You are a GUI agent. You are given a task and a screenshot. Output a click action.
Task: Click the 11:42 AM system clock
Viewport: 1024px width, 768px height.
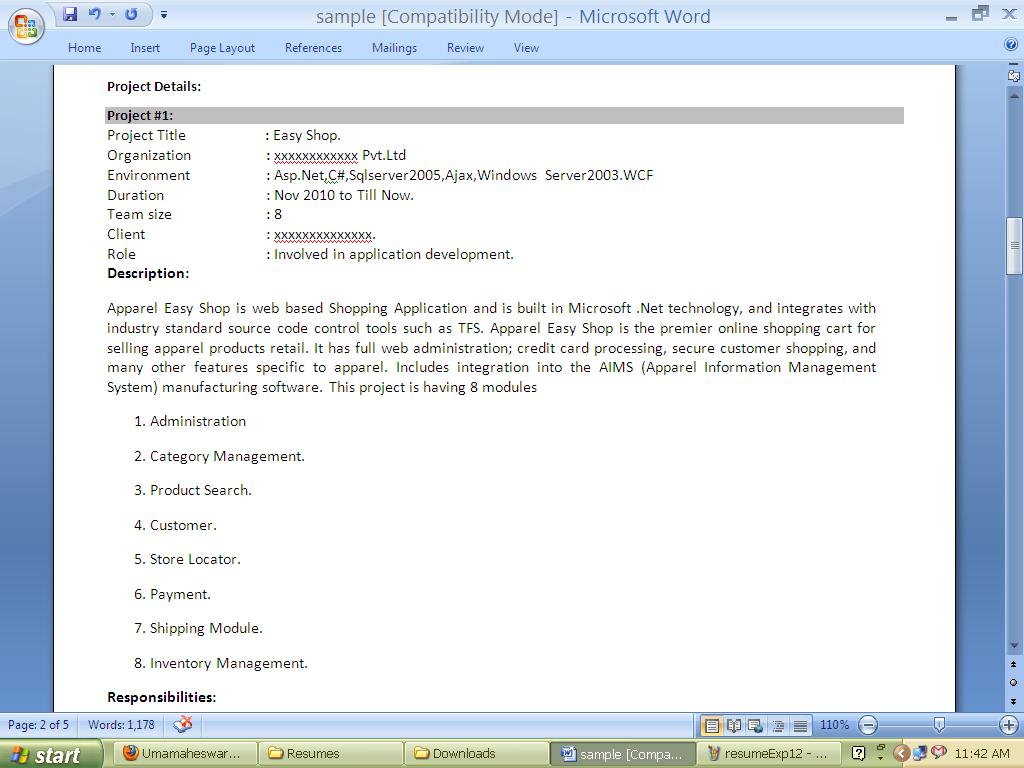click(982, 754)
